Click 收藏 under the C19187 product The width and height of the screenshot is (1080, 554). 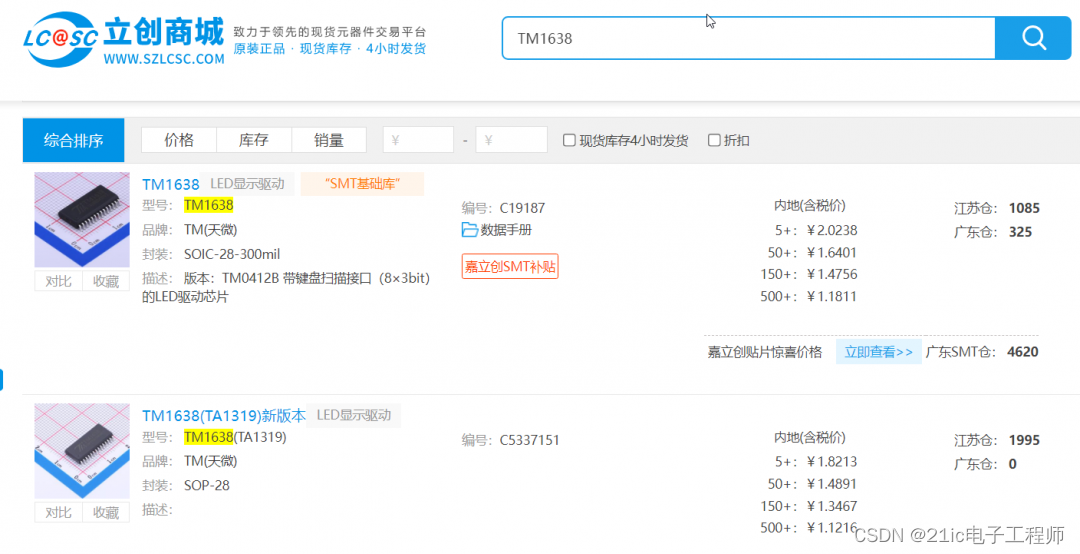(x=106, y=281)
